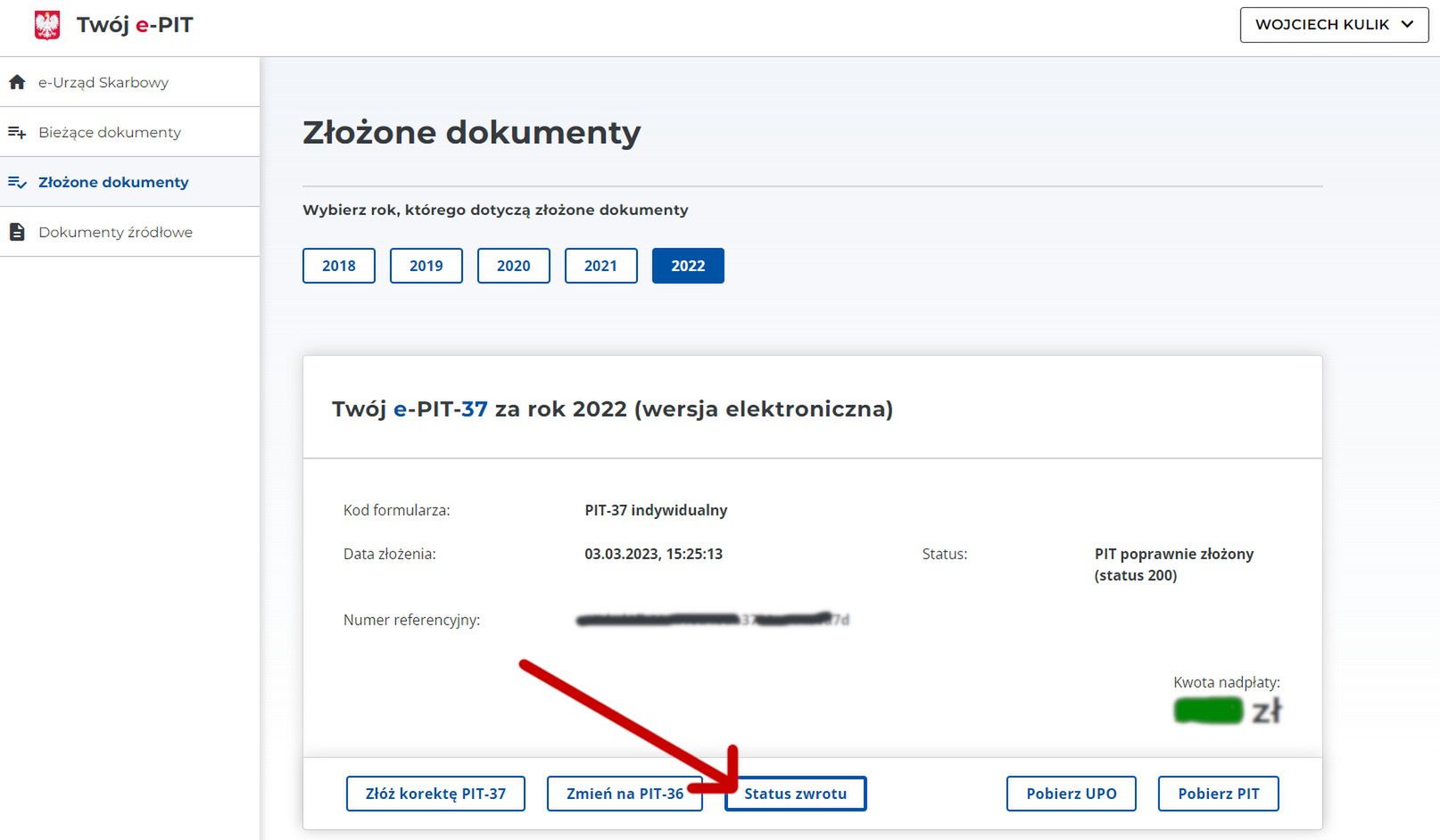
Task: Expand the chevron next to the user name
Action: 1405,24
